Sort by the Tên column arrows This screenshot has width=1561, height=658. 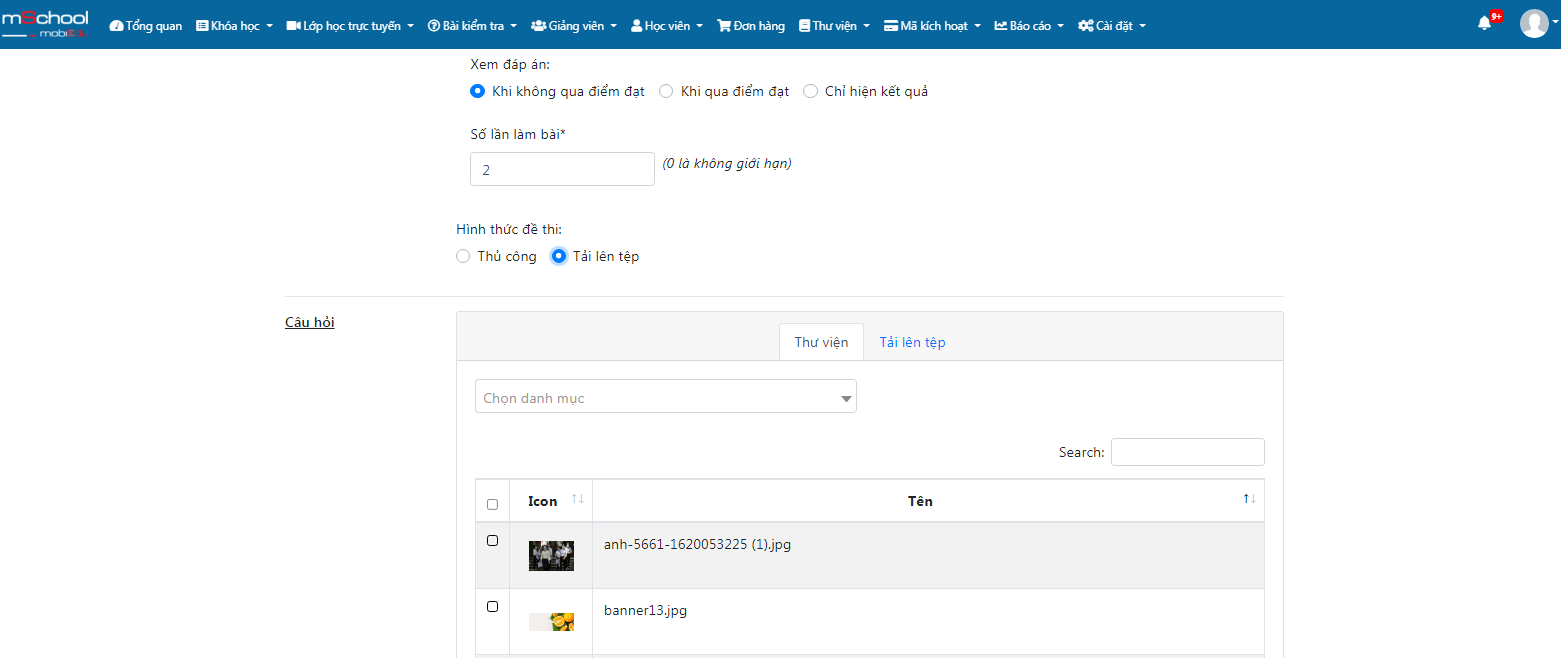tap(1249, 499)
